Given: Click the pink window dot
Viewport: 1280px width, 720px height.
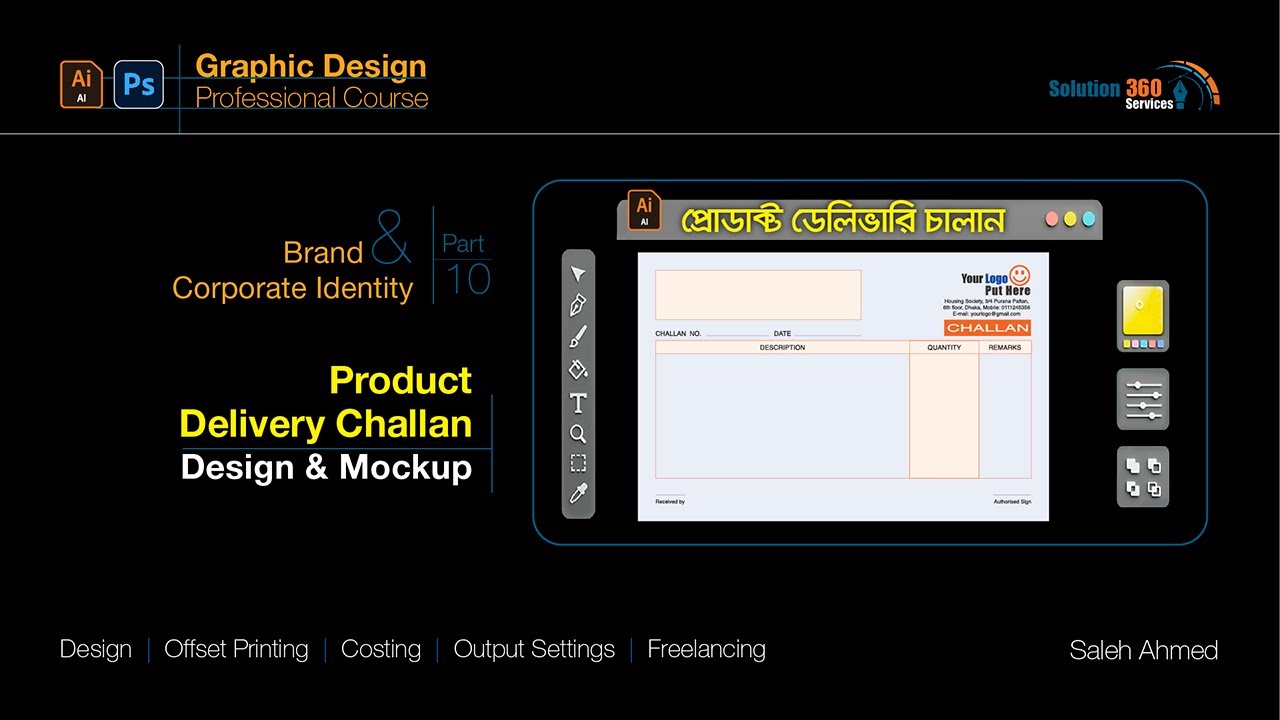Looking at the screenshot, I should point(1051,219).
